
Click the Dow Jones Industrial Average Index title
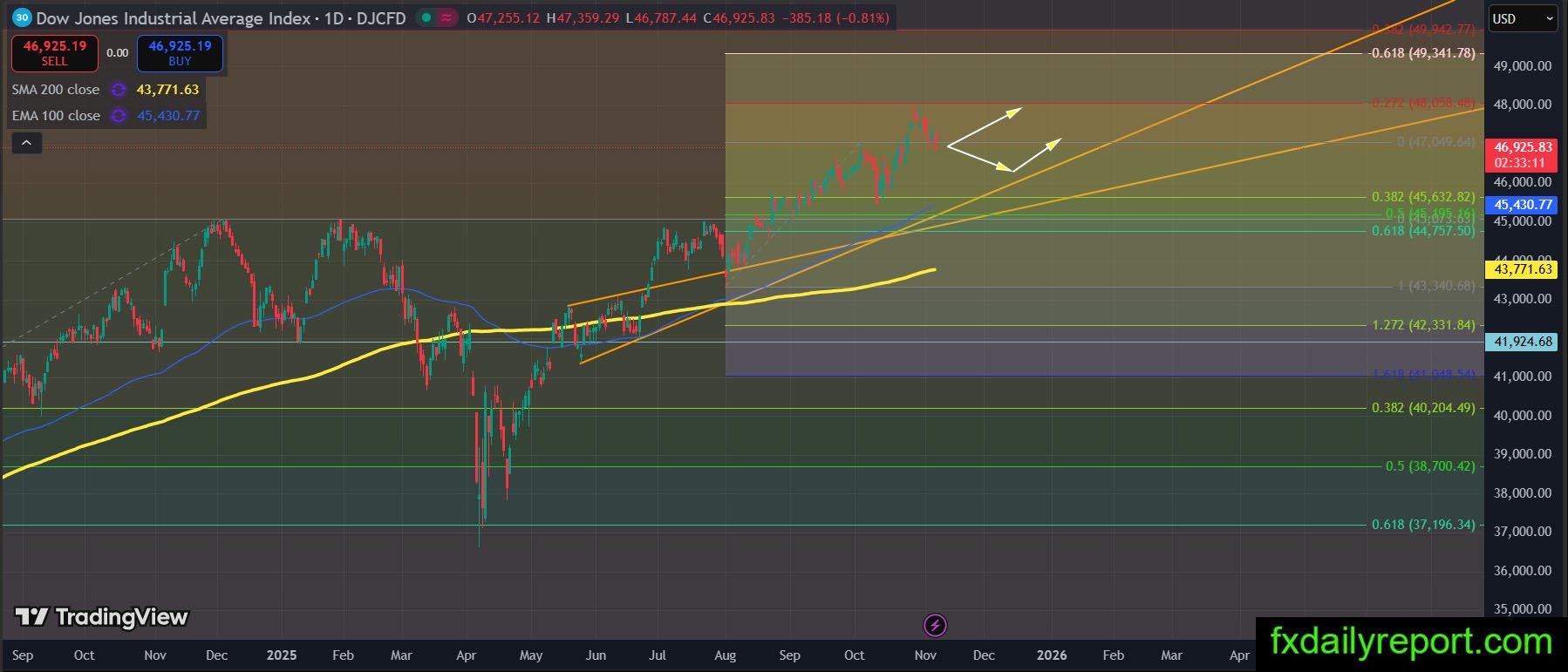pos(174,17)
